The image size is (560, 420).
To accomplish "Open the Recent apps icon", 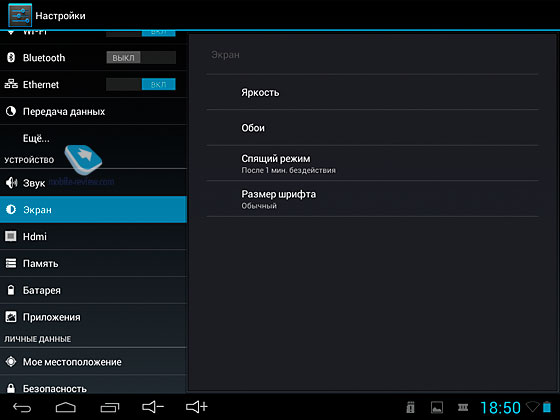I will (x=110, y=407).
